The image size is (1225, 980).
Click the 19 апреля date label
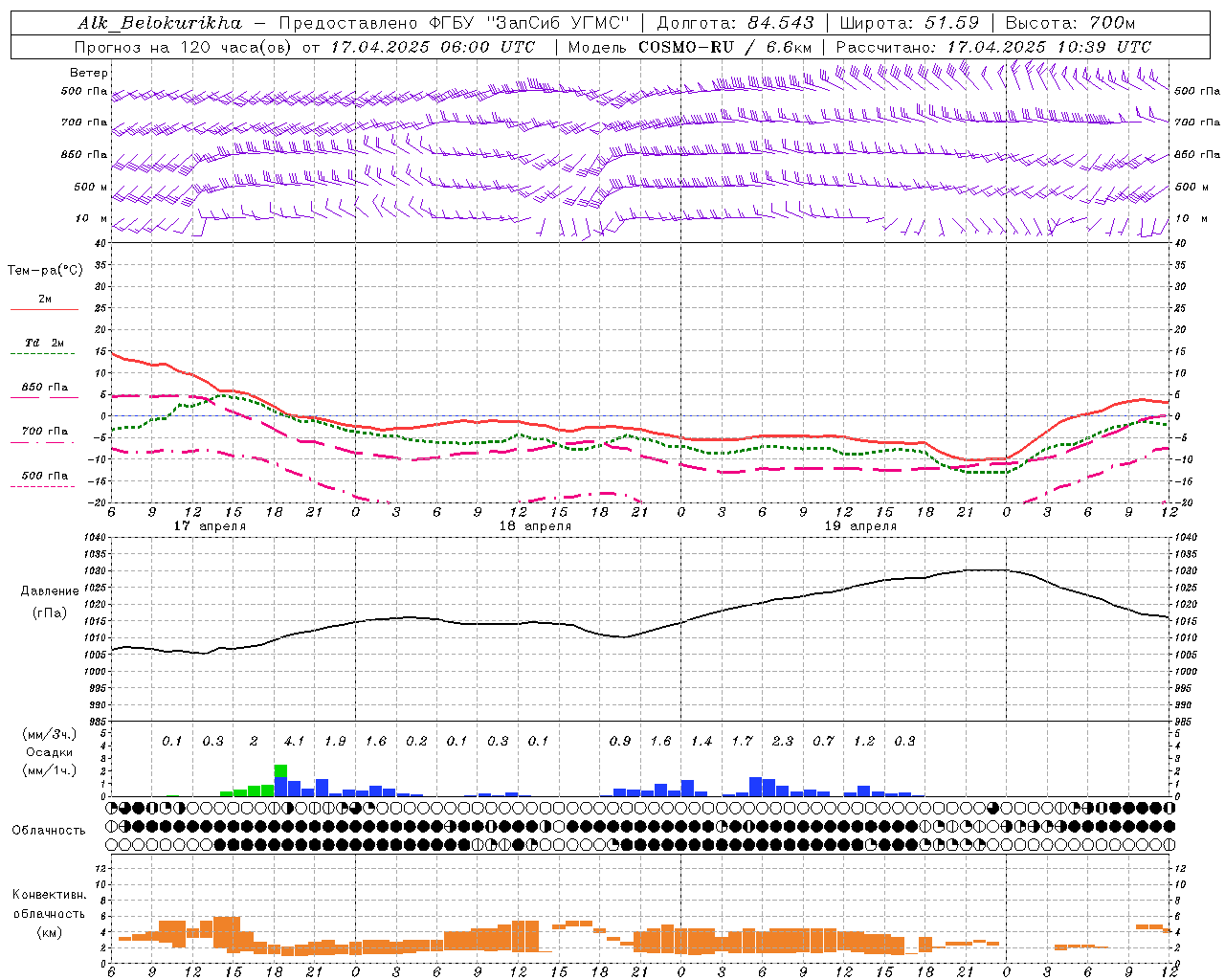860,526
